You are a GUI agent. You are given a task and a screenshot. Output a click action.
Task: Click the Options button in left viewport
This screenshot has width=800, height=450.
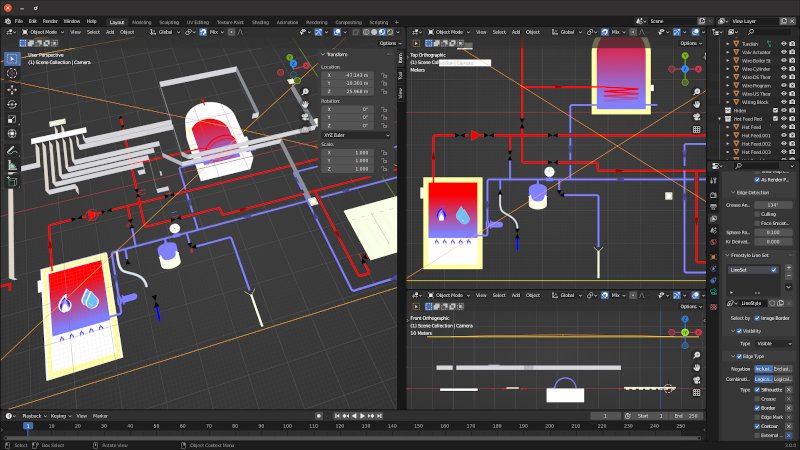click(389, 43)
